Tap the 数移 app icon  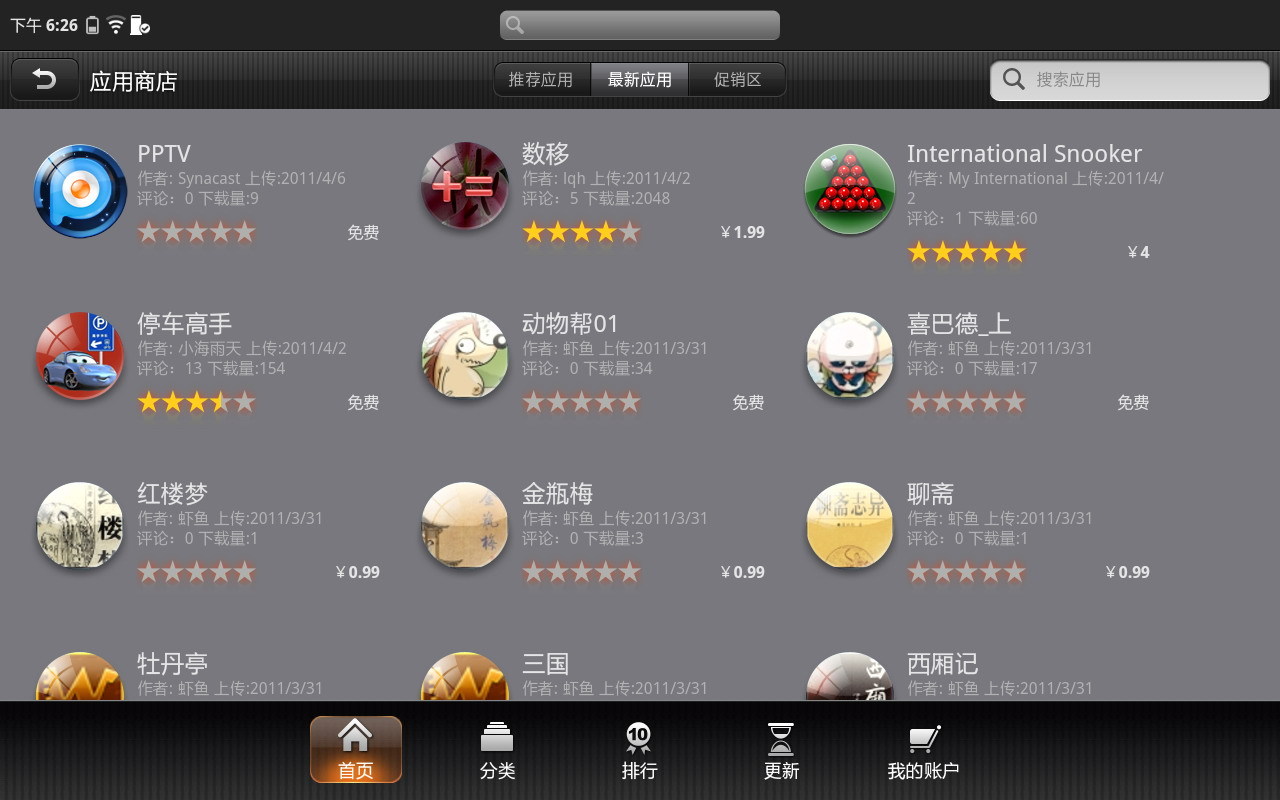465,186
